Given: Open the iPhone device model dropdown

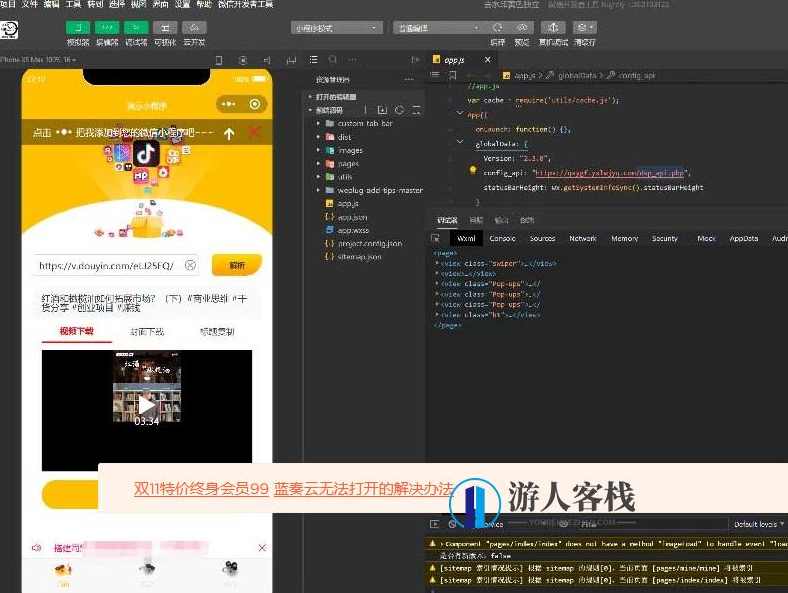Looking at the screenshot, I should (38, 60).
